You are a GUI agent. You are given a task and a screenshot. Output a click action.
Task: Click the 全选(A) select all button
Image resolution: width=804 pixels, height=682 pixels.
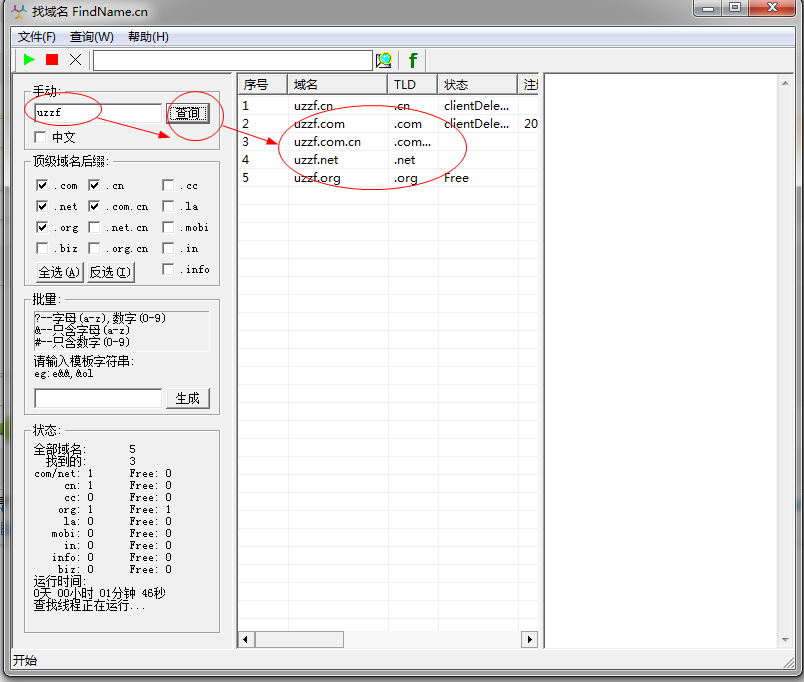59,272
